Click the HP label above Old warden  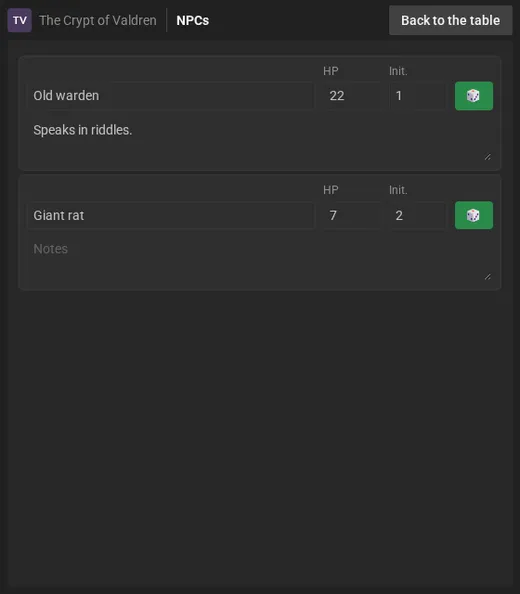[331, 71]
